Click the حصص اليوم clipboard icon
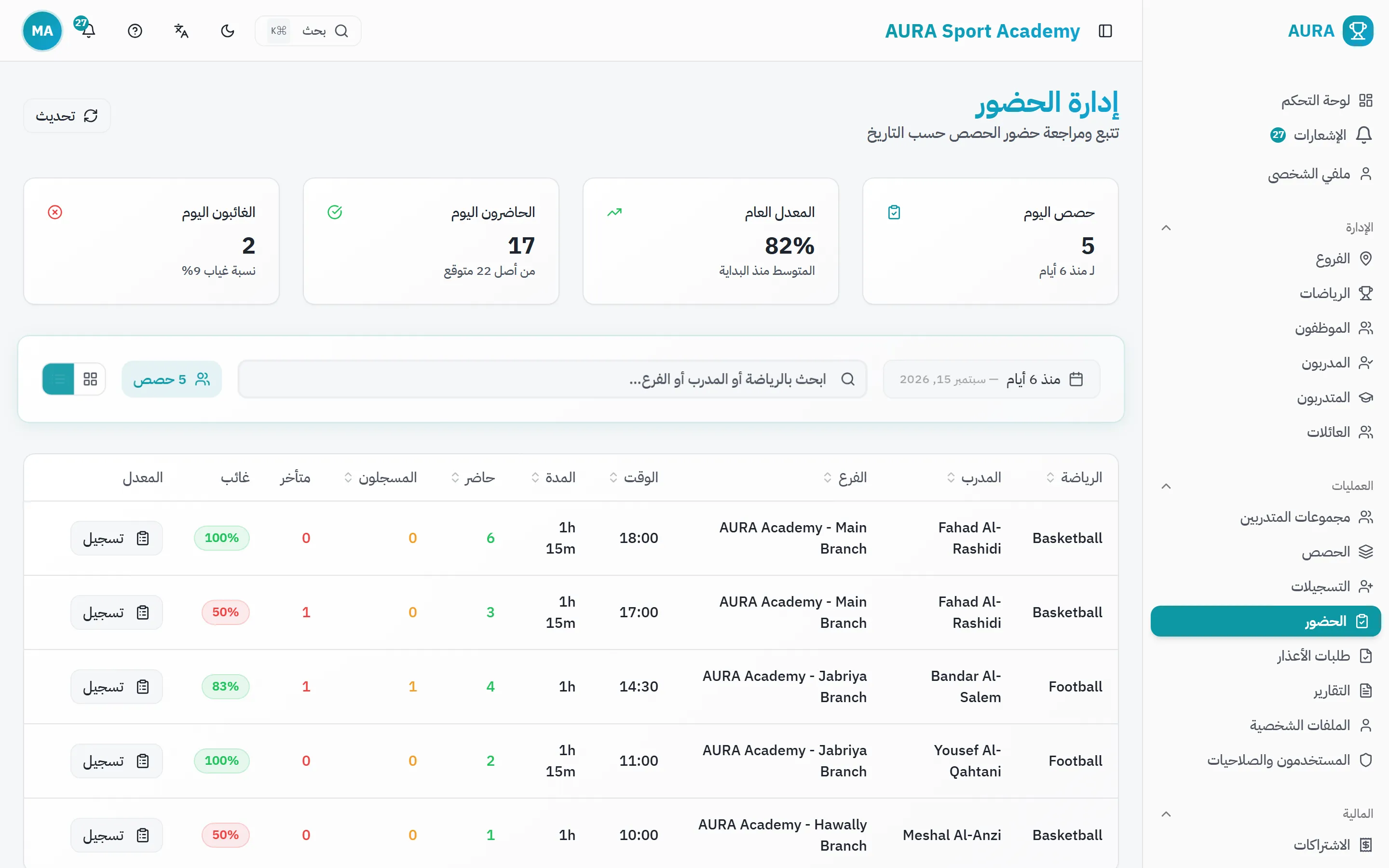Screen dimensions: 1389x868 tap(894, 212)
